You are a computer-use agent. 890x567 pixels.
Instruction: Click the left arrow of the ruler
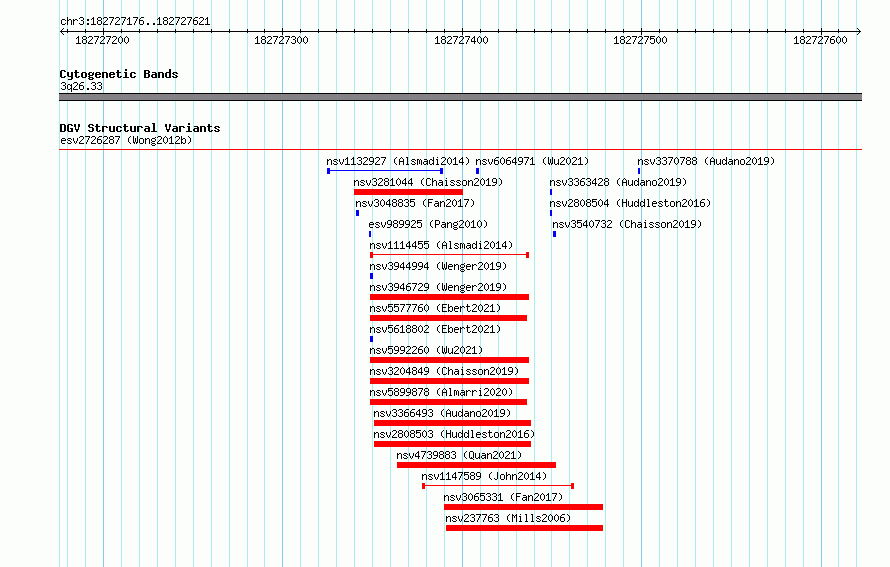(62, 31)
